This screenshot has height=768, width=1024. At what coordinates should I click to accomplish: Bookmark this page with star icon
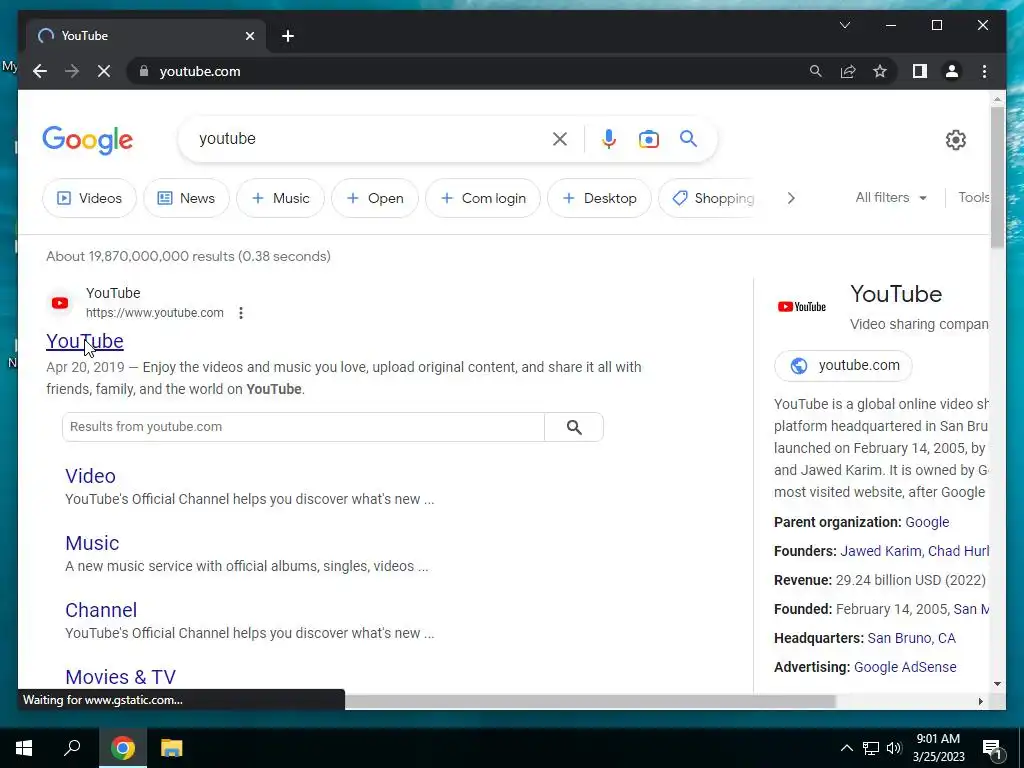pos(880,71)
